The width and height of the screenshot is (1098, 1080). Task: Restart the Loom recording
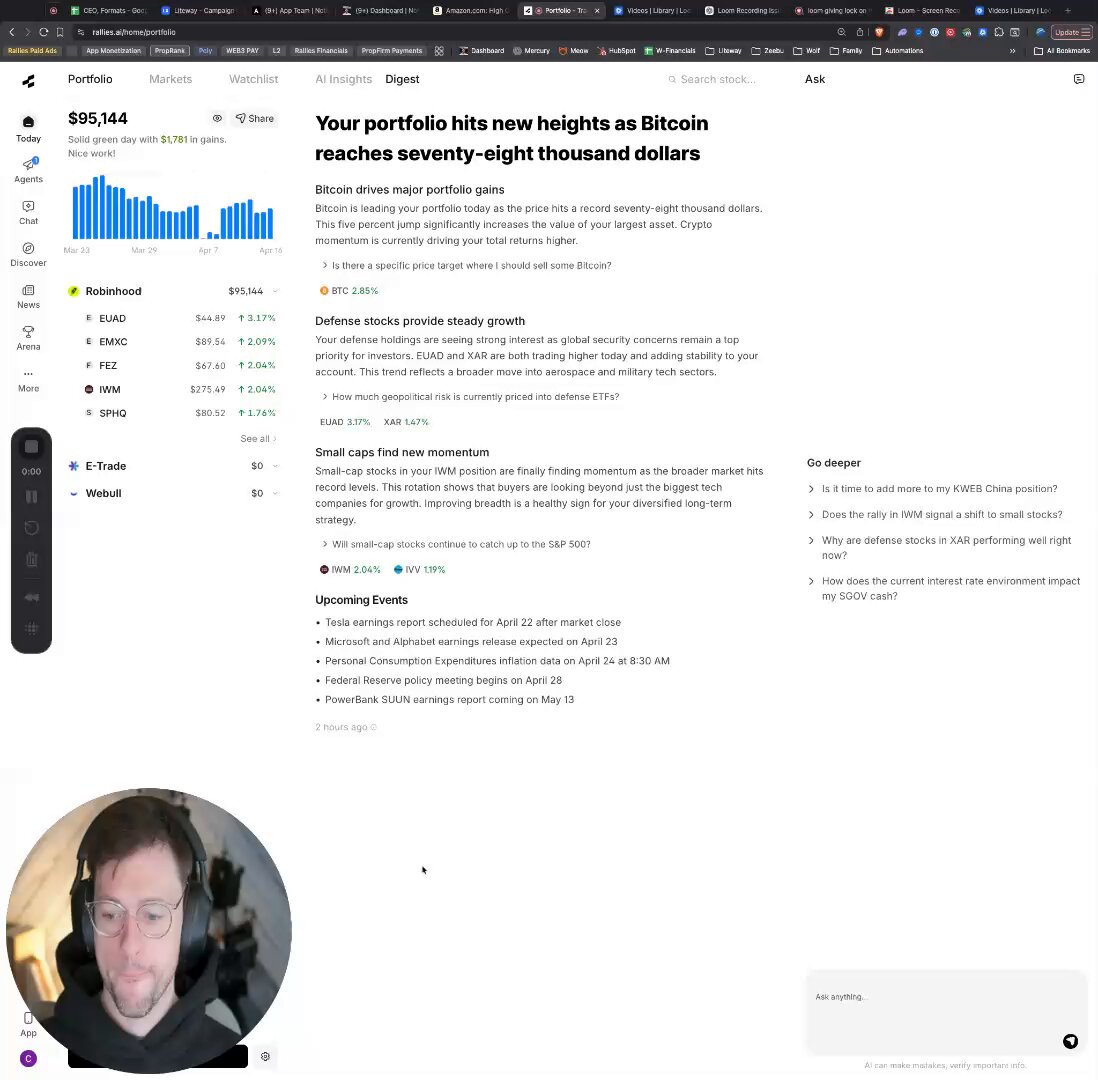[32, 528]
